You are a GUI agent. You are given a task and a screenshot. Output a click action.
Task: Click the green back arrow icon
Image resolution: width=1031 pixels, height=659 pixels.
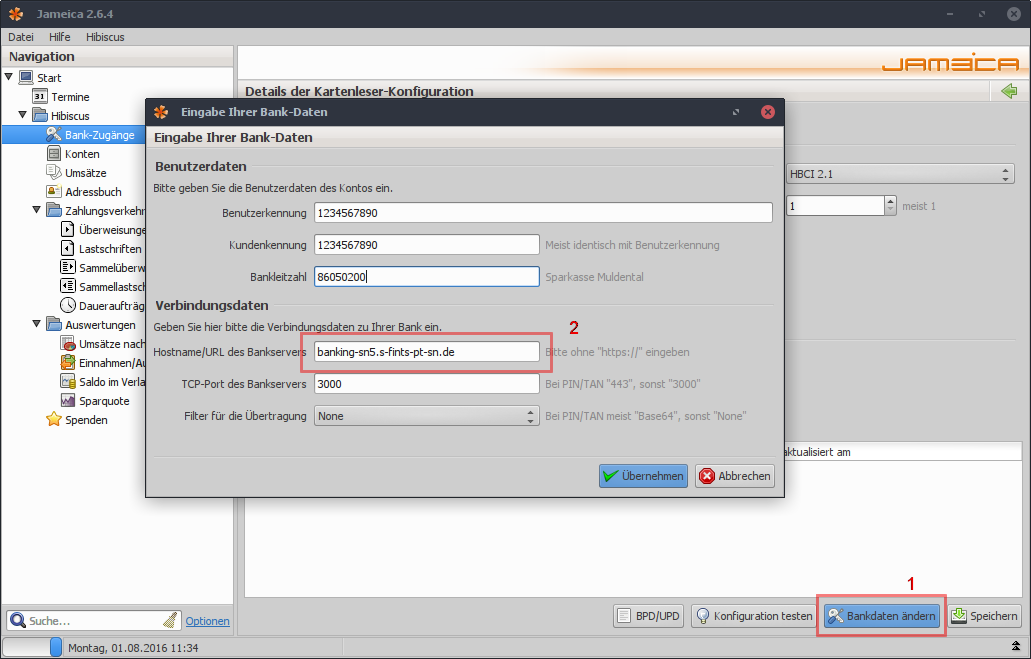[1009, 91]
